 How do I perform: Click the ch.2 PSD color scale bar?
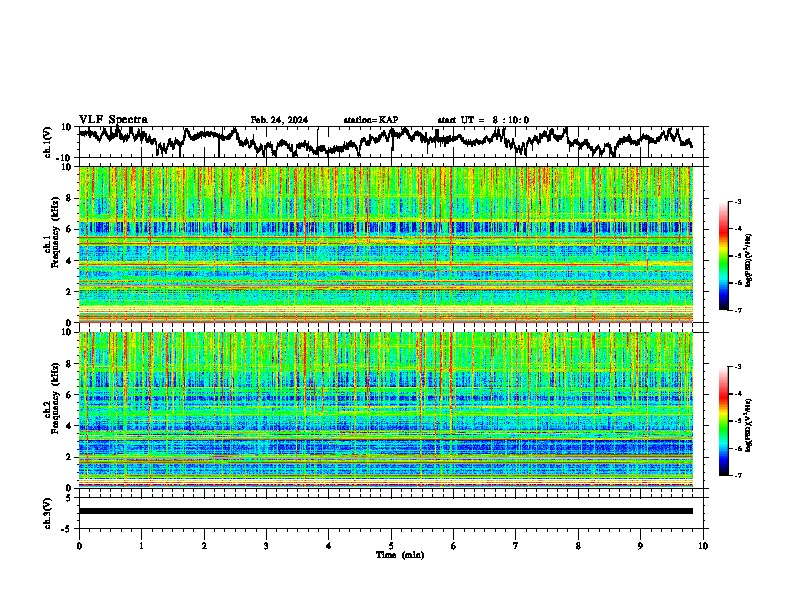[723, 421]
